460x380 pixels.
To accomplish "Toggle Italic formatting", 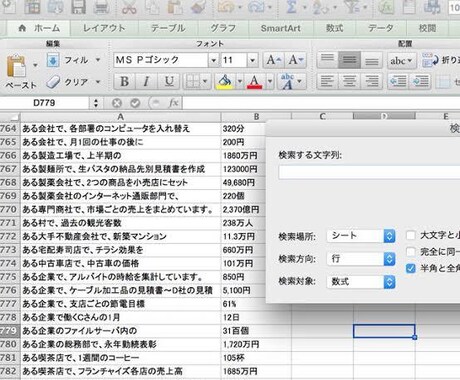I will click(x=146, y=81).
